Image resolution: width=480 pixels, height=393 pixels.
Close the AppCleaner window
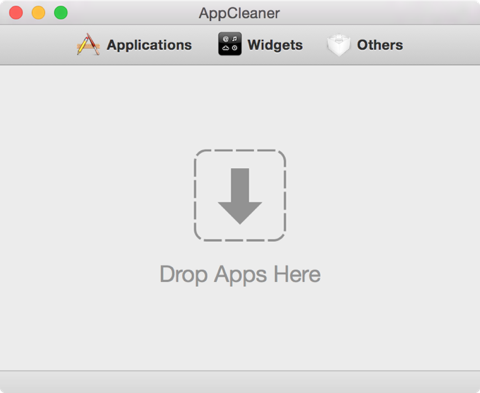pyautogui.click(x=16, y=13)
